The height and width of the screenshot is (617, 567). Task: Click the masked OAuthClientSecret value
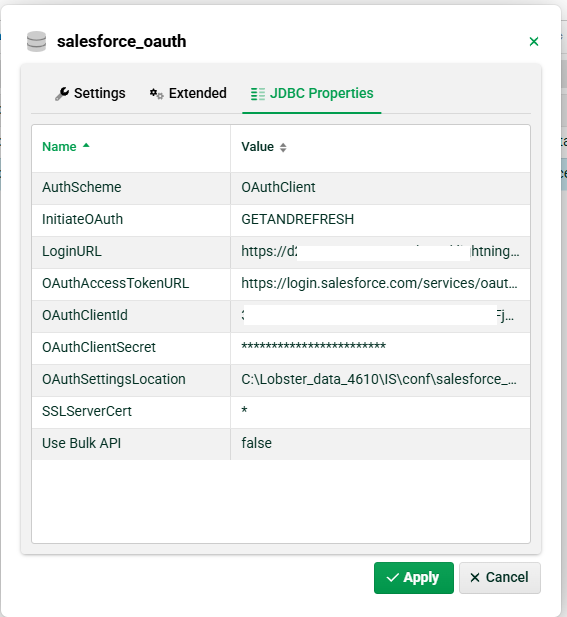(314, 346)
